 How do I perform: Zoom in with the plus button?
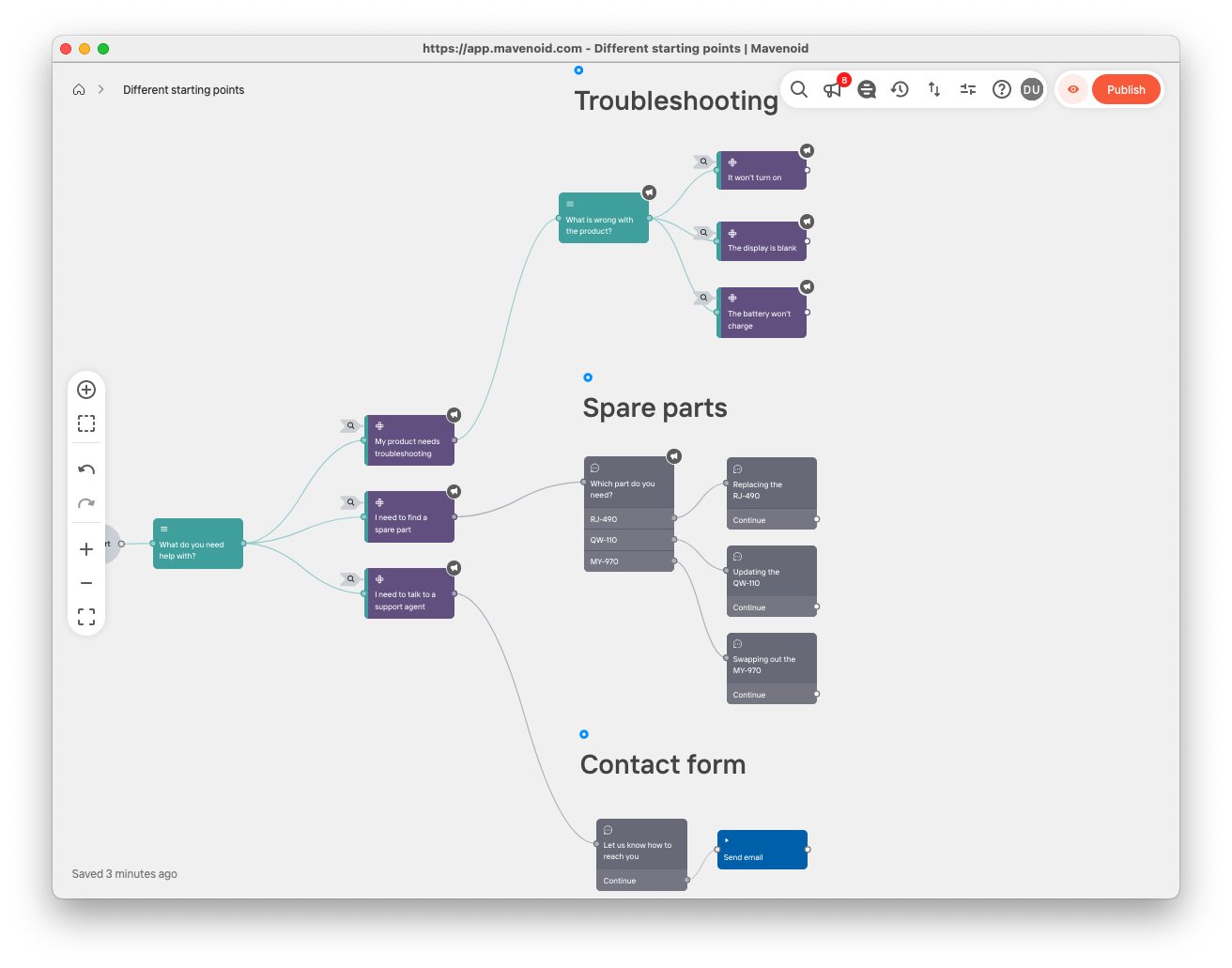coord(86,549)
